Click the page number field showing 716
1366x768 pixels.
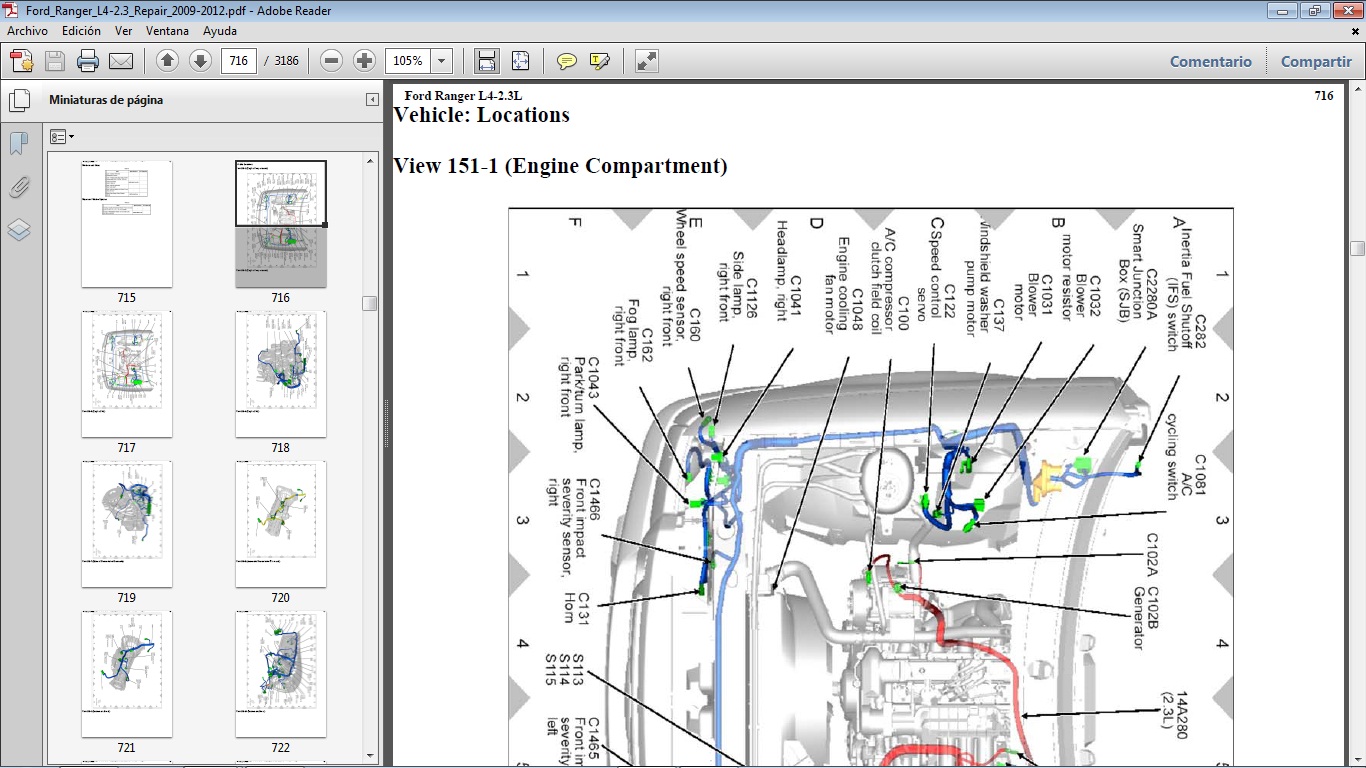[239, 61]
